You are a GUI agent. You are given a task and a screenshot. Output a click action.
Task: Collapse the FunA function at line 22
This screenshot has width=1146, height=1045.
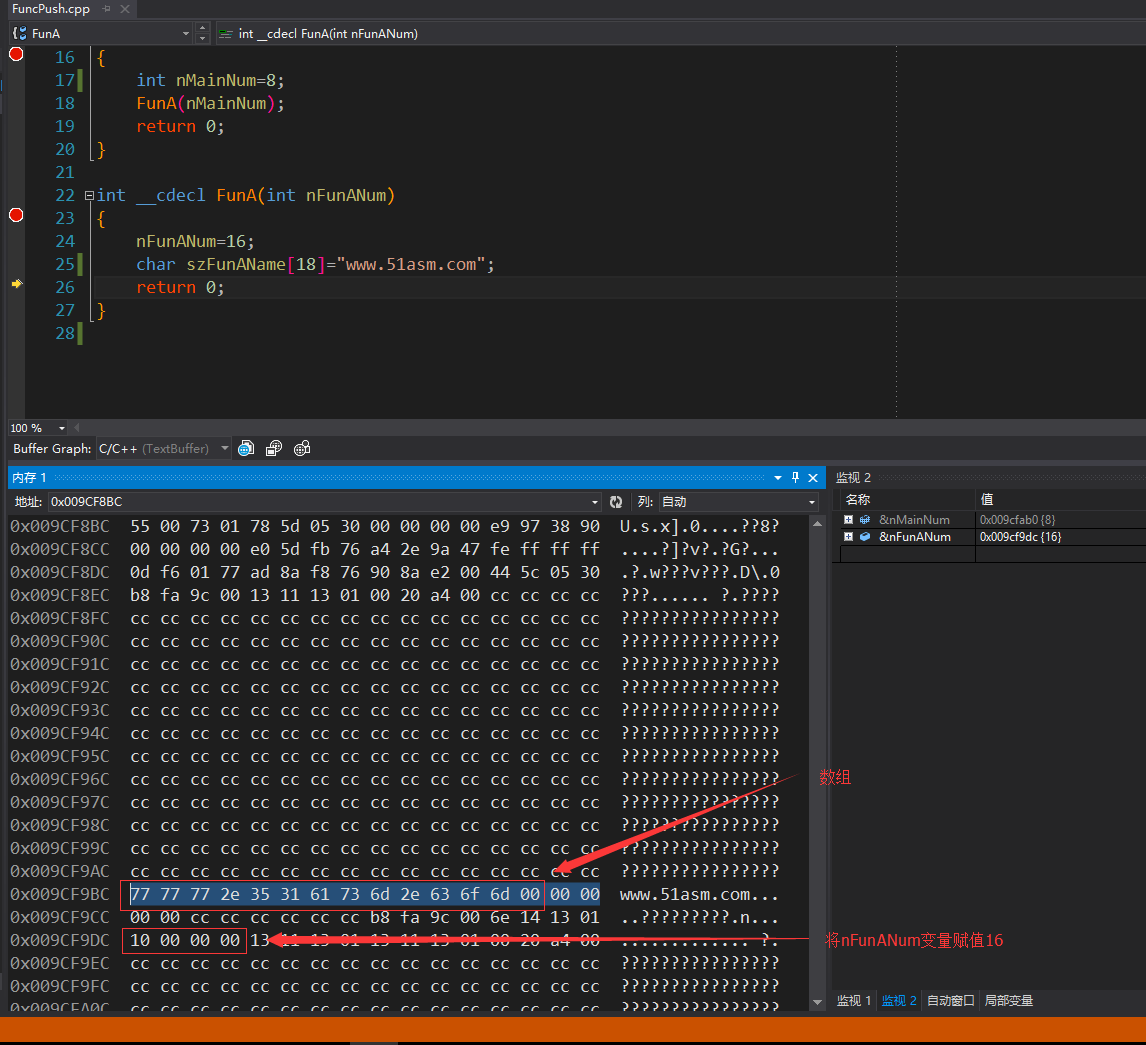pyautogui.click(x=89, y=196)
